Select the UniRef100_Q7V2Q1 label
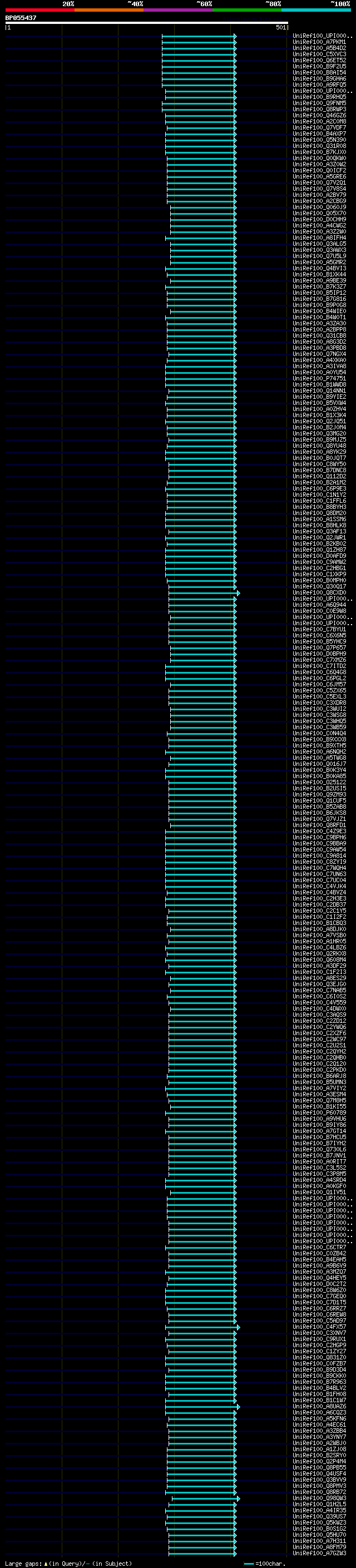This screenshot has width=356, height=1568. pos(319,182)
